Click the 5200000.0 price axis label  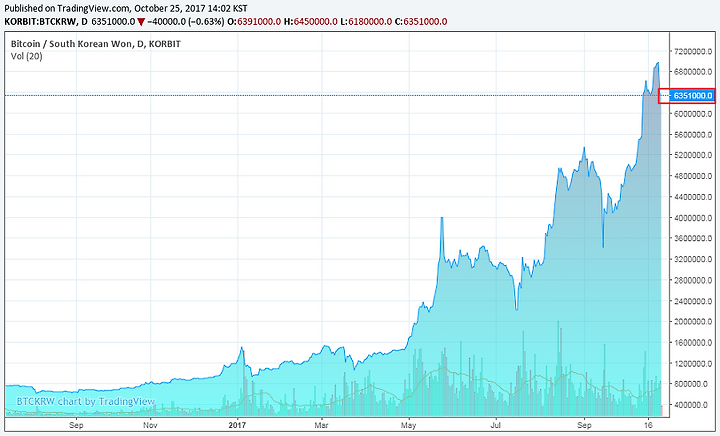pyautogui.click(x=693, y=155)
